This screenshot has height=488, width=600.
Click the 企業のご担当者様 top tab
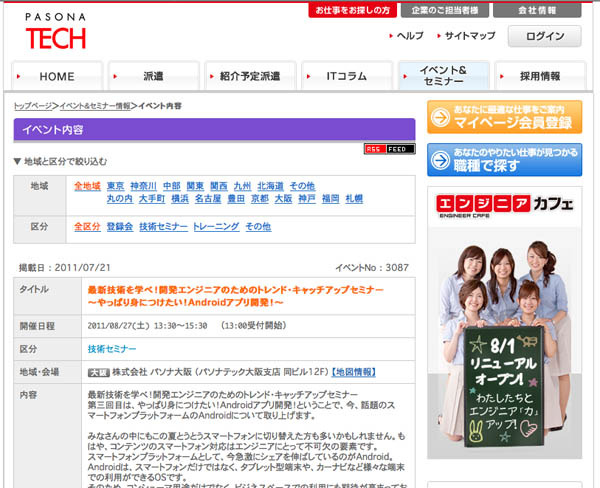[444, 10]
